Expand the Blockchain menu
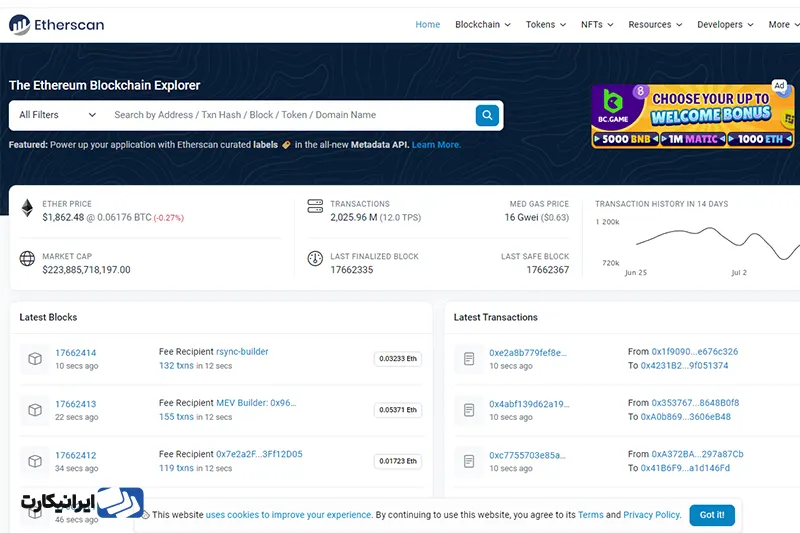This screenshot has height=533, width=800. [x=483, y=24]
